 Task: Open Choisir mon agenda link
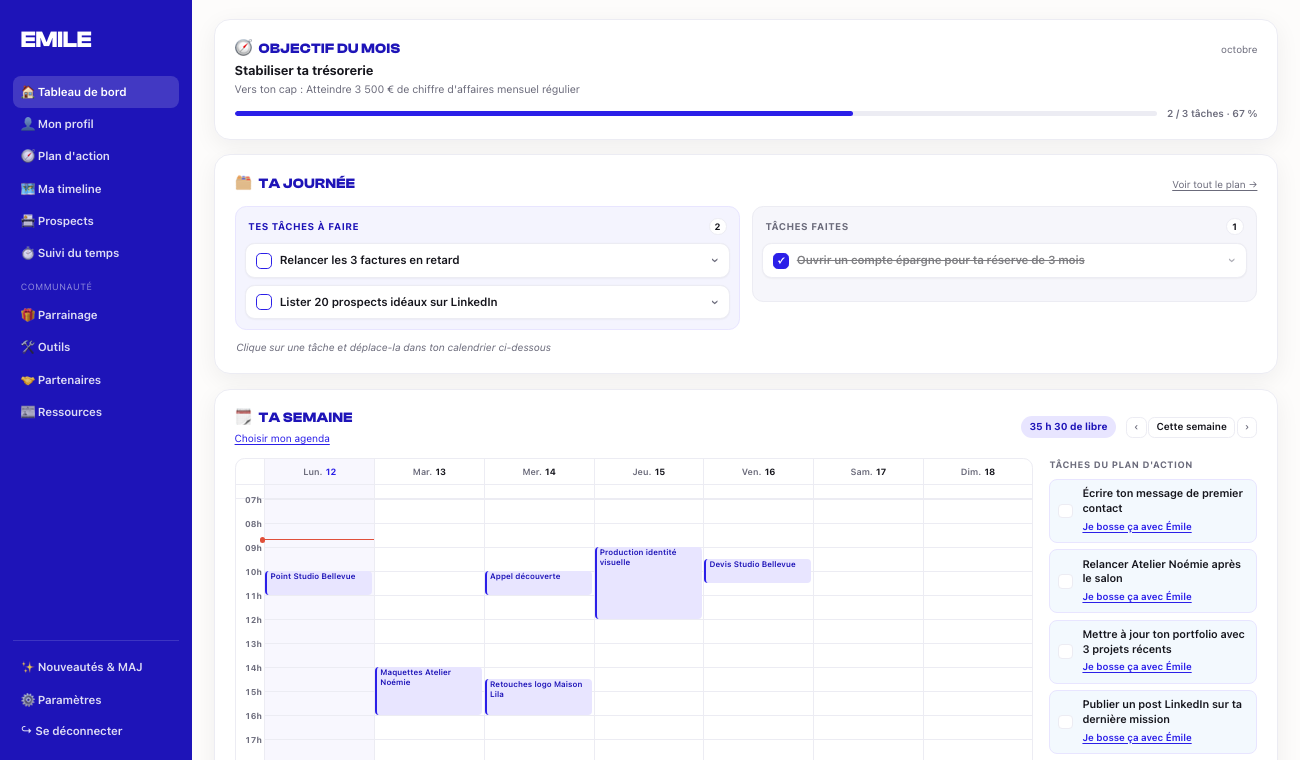coord(282,439)
